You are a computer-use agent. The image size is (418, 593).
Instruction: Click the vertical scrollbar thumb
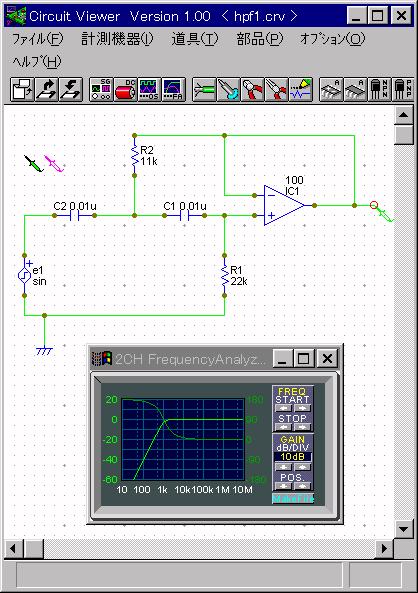click(x=403, y=134)
